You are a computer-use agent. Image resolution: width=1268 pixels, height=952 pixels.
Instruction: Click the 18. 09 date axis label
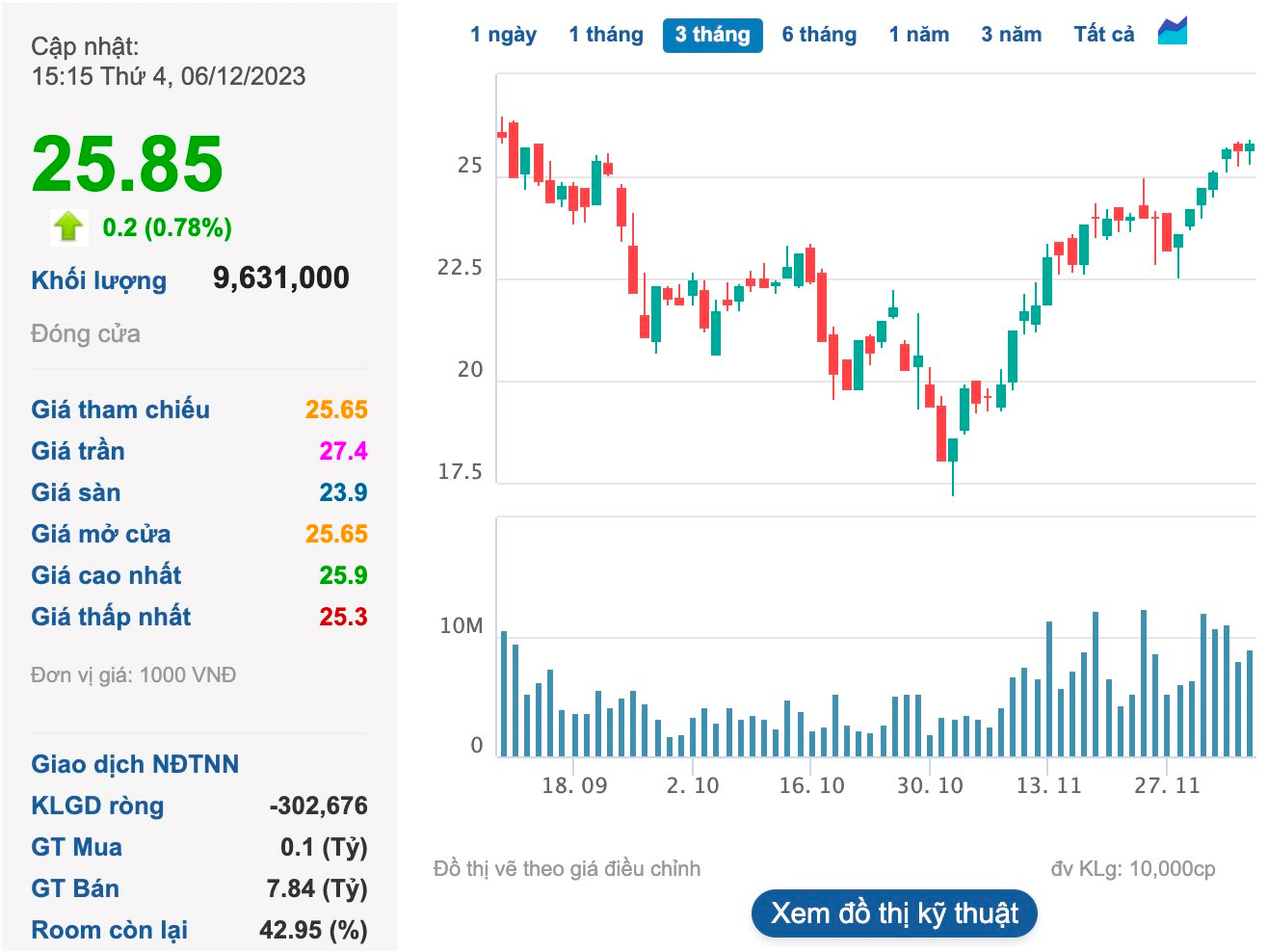click(x=574, y=785)
